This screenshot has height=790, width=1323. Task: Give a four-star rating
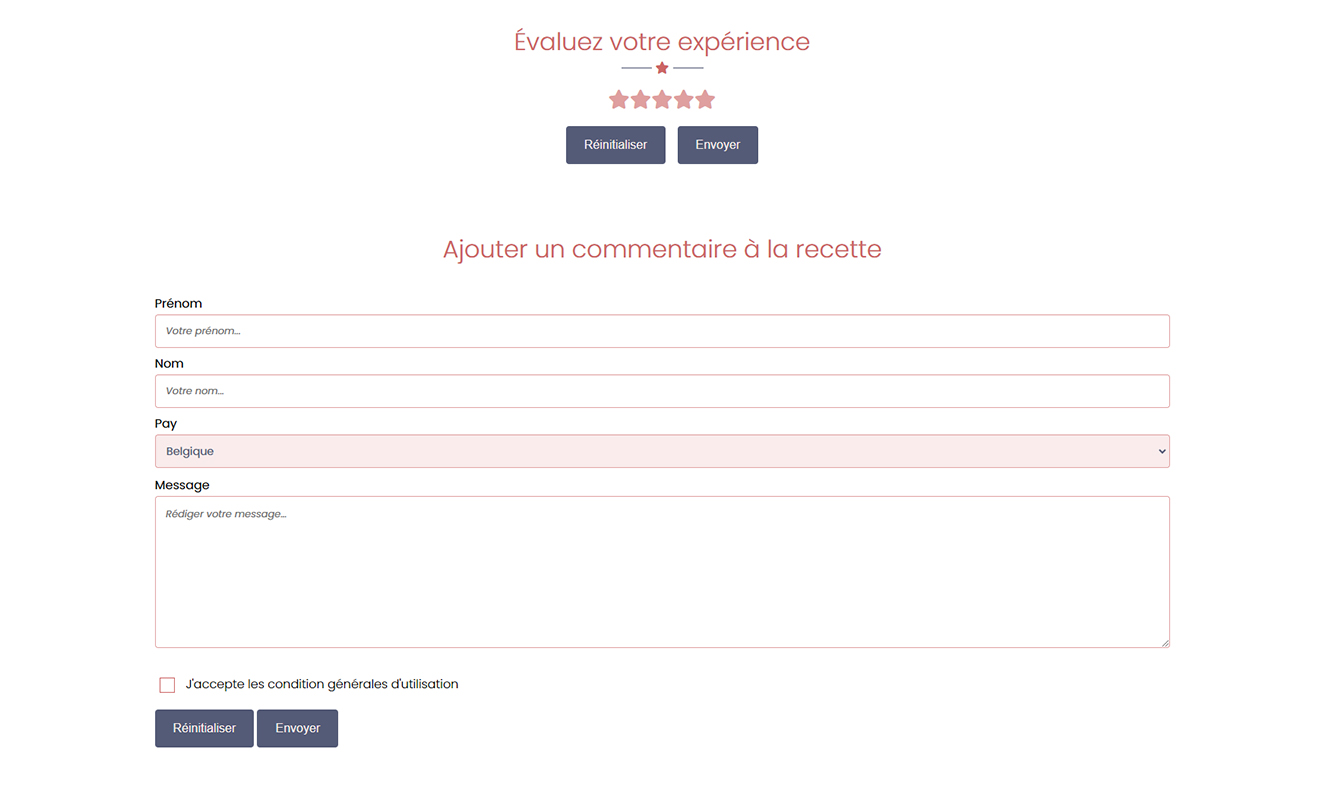[684, 99]
